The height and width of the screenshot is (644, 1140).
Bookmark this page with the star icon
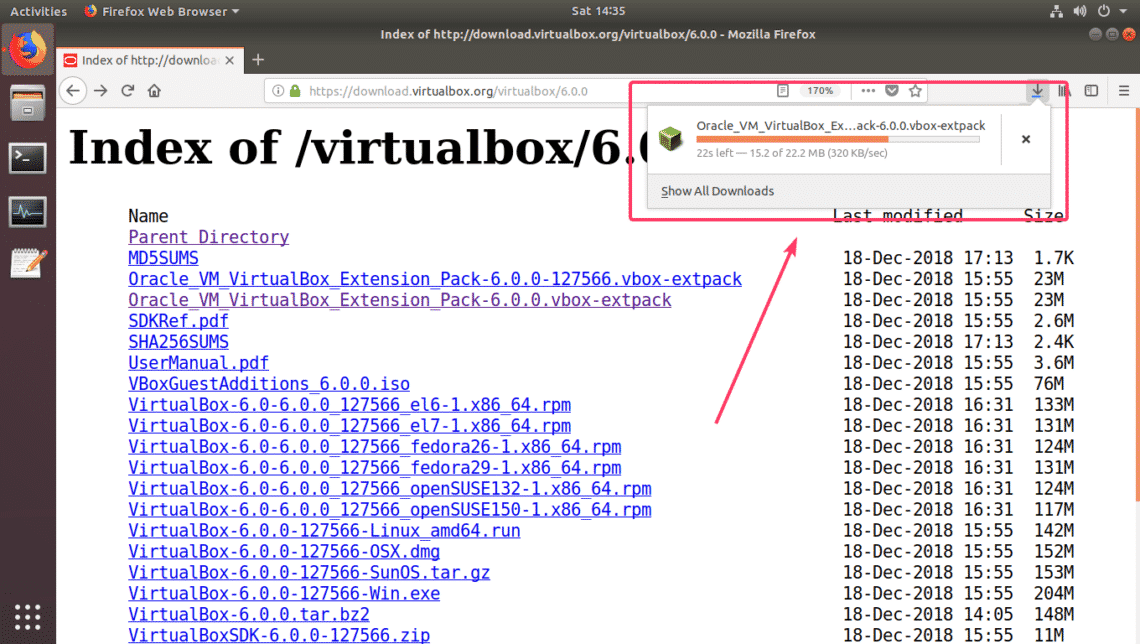coord(915,91)
